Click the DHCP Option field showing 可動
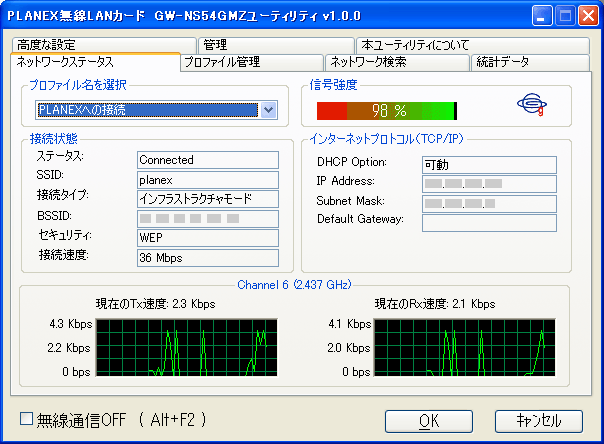 coord(489,165)
